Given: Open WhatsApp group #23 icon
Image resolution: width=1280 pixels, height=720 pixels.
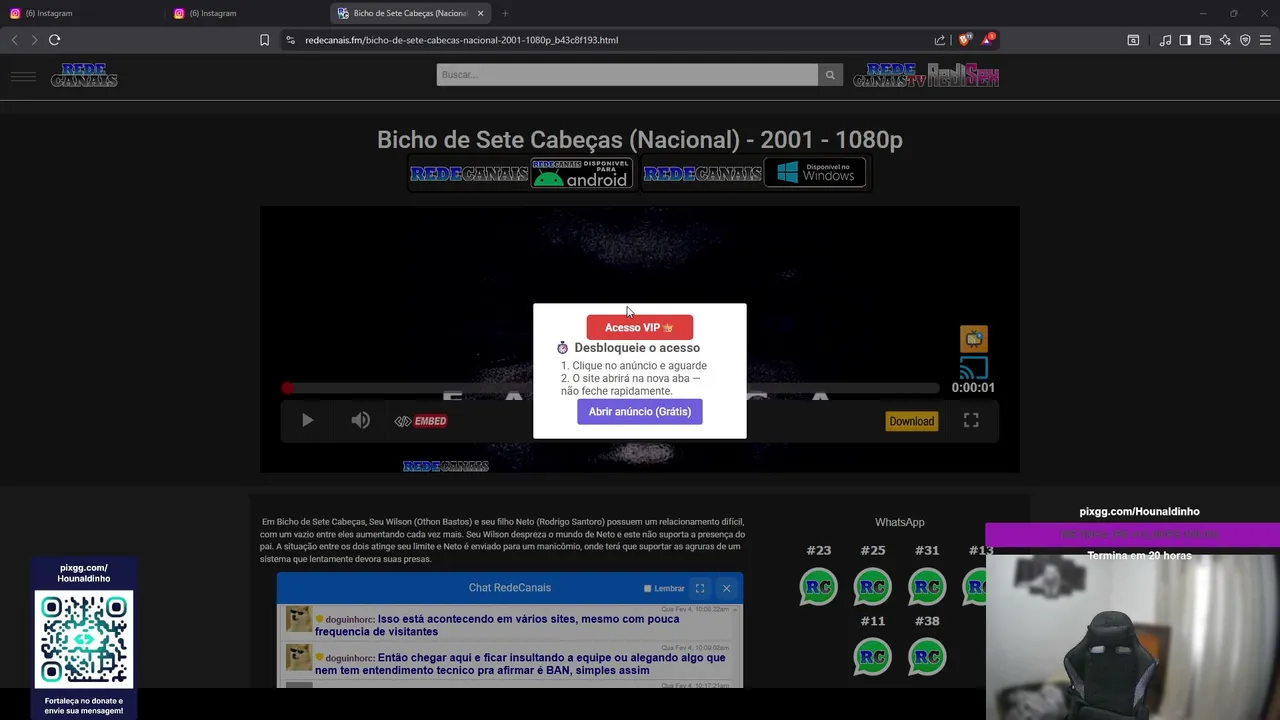Looking at the screenshot, I should pos(819,586).
